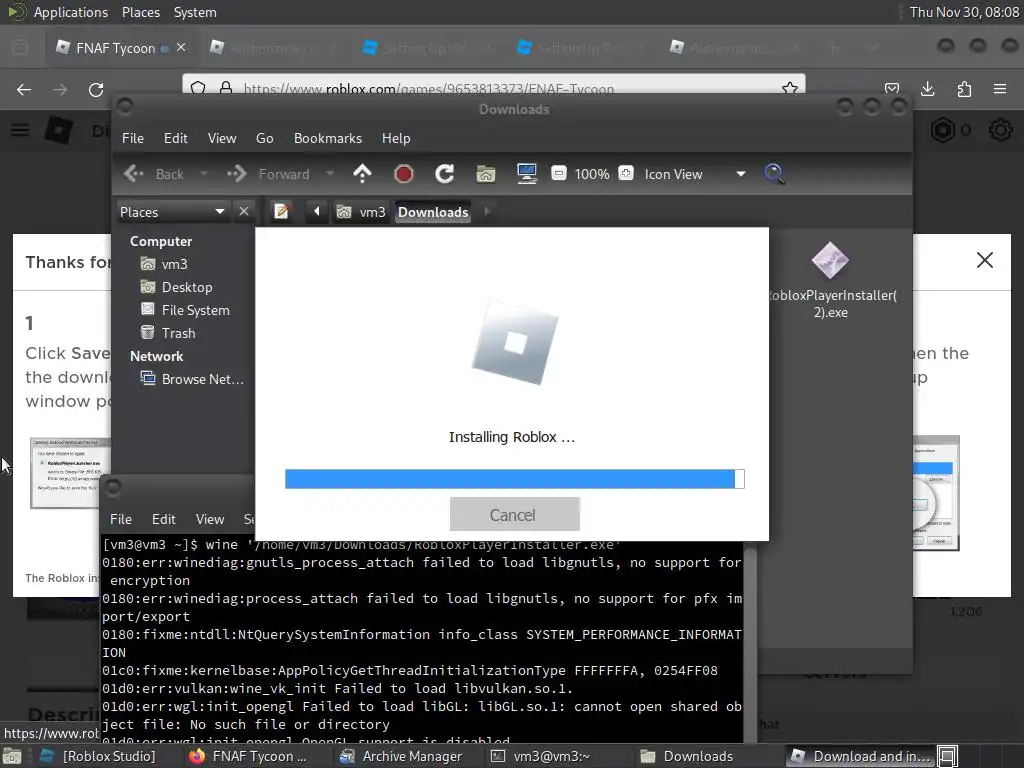Click the Installing Roblox progress bar

click(514, 479)
